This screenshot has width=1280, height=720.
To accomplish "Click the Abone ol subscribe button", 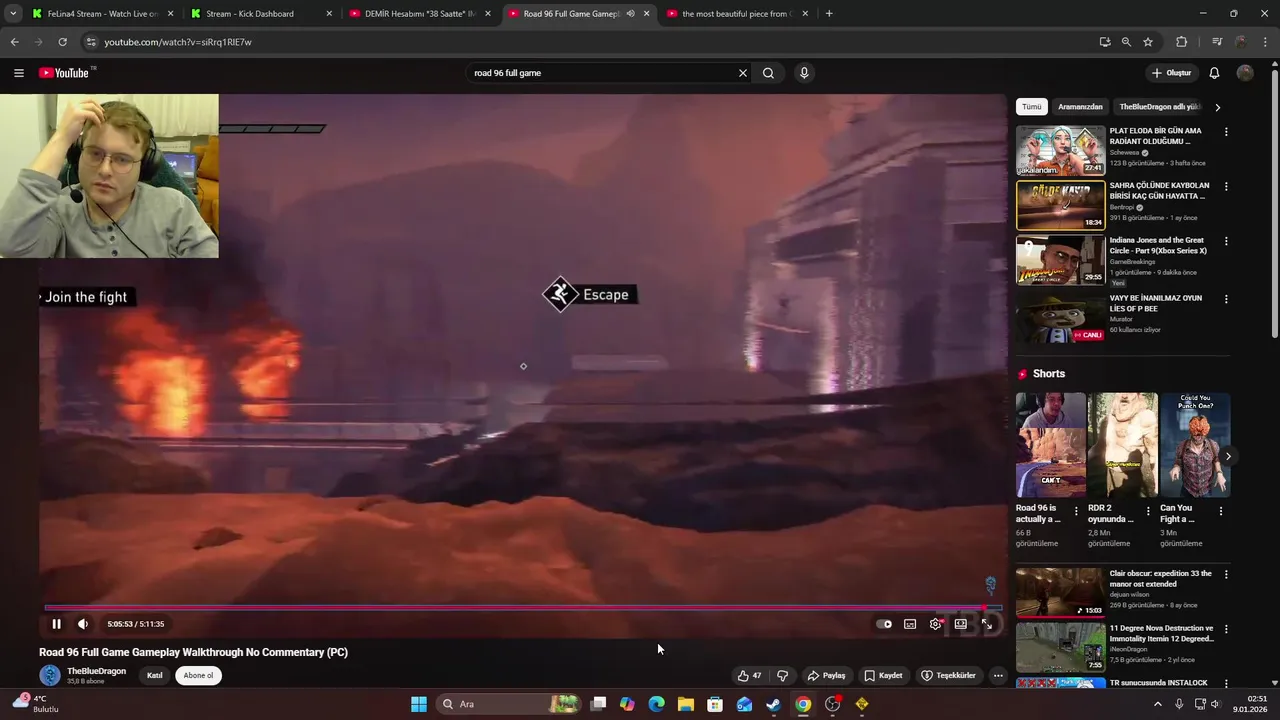I will coord(198,676).
